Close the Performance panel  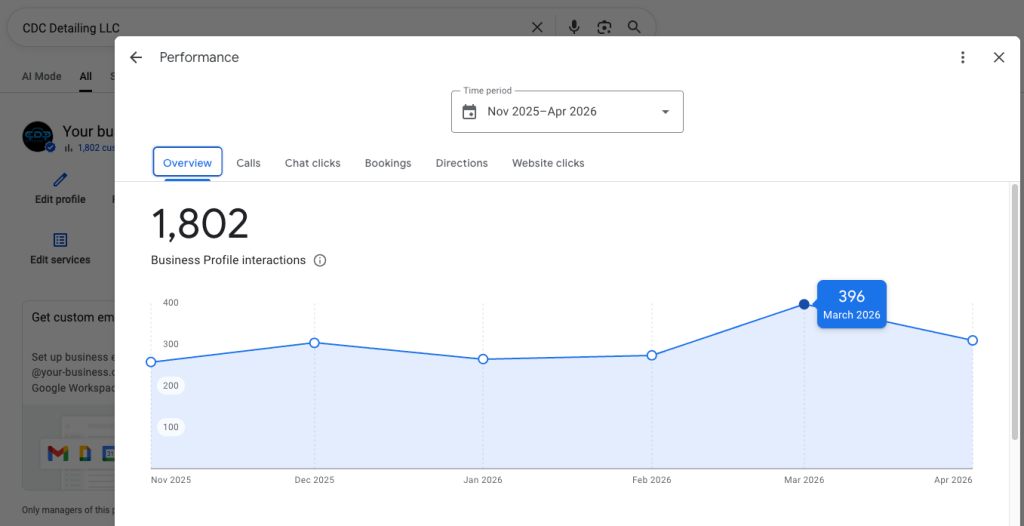[x=999, y=58]
